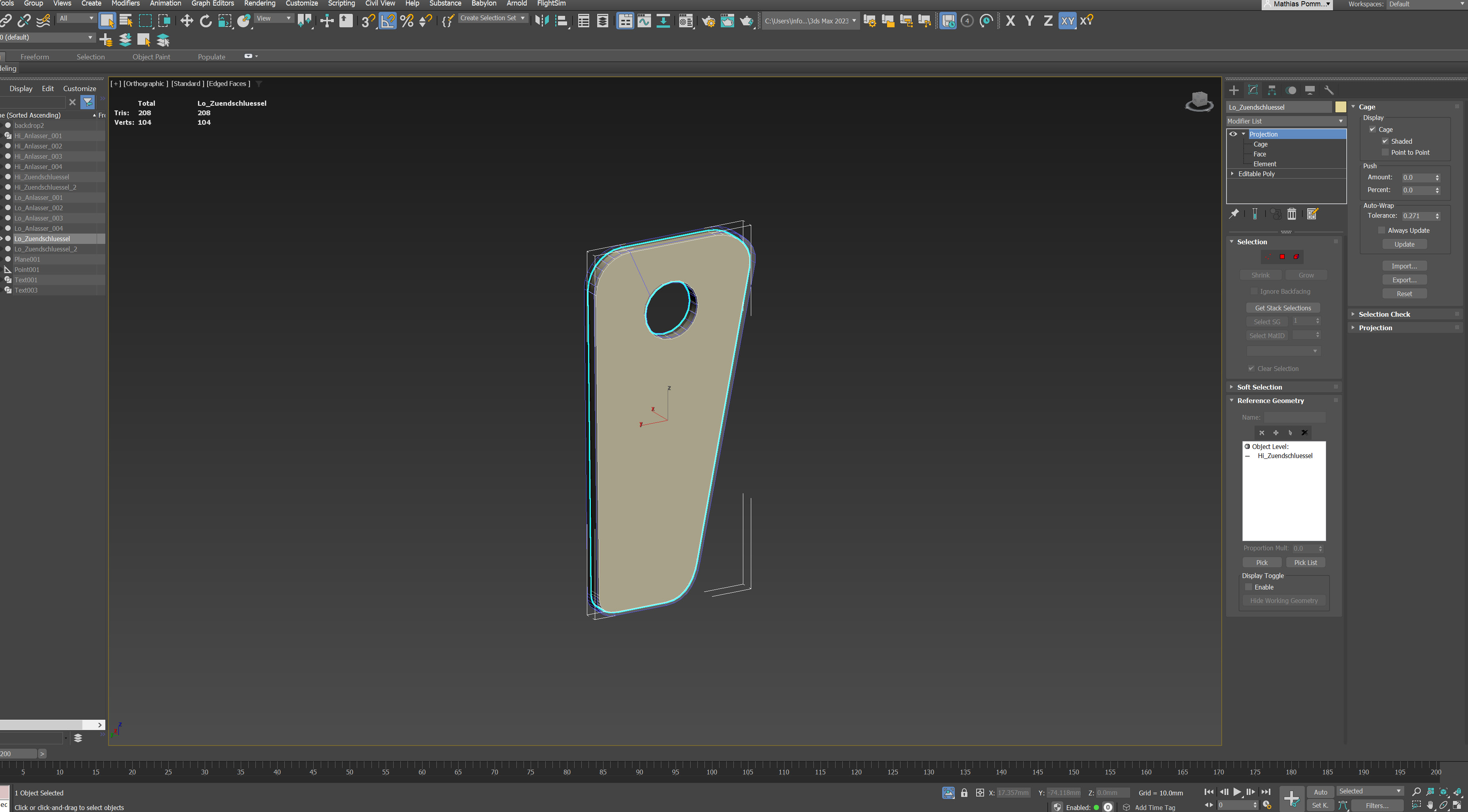Screen dimensions: 1468x812
Task: Toggle Angle Snap in toolbar
Action: point(387,21)
